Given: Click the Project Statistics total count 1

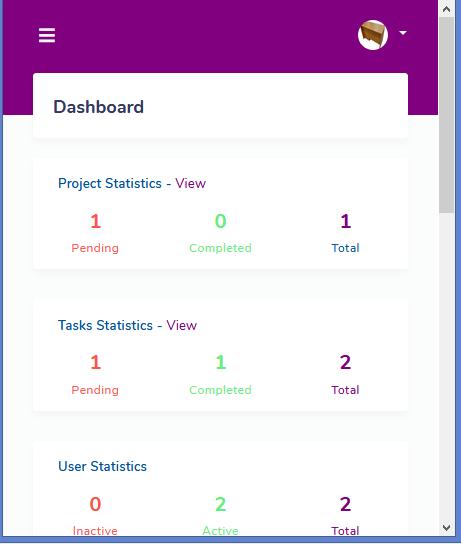Looking at the screenshot, I should tap(345, 221).
